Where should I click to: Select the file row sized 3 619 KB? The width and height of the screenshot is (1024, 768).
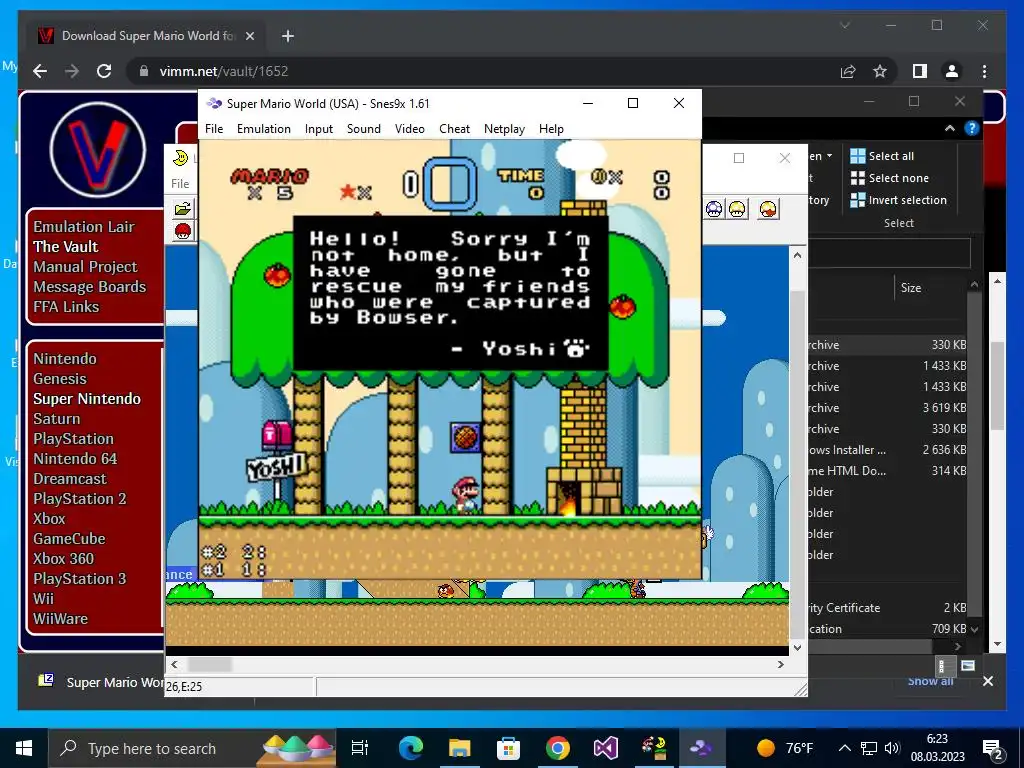tap(887, 408)
